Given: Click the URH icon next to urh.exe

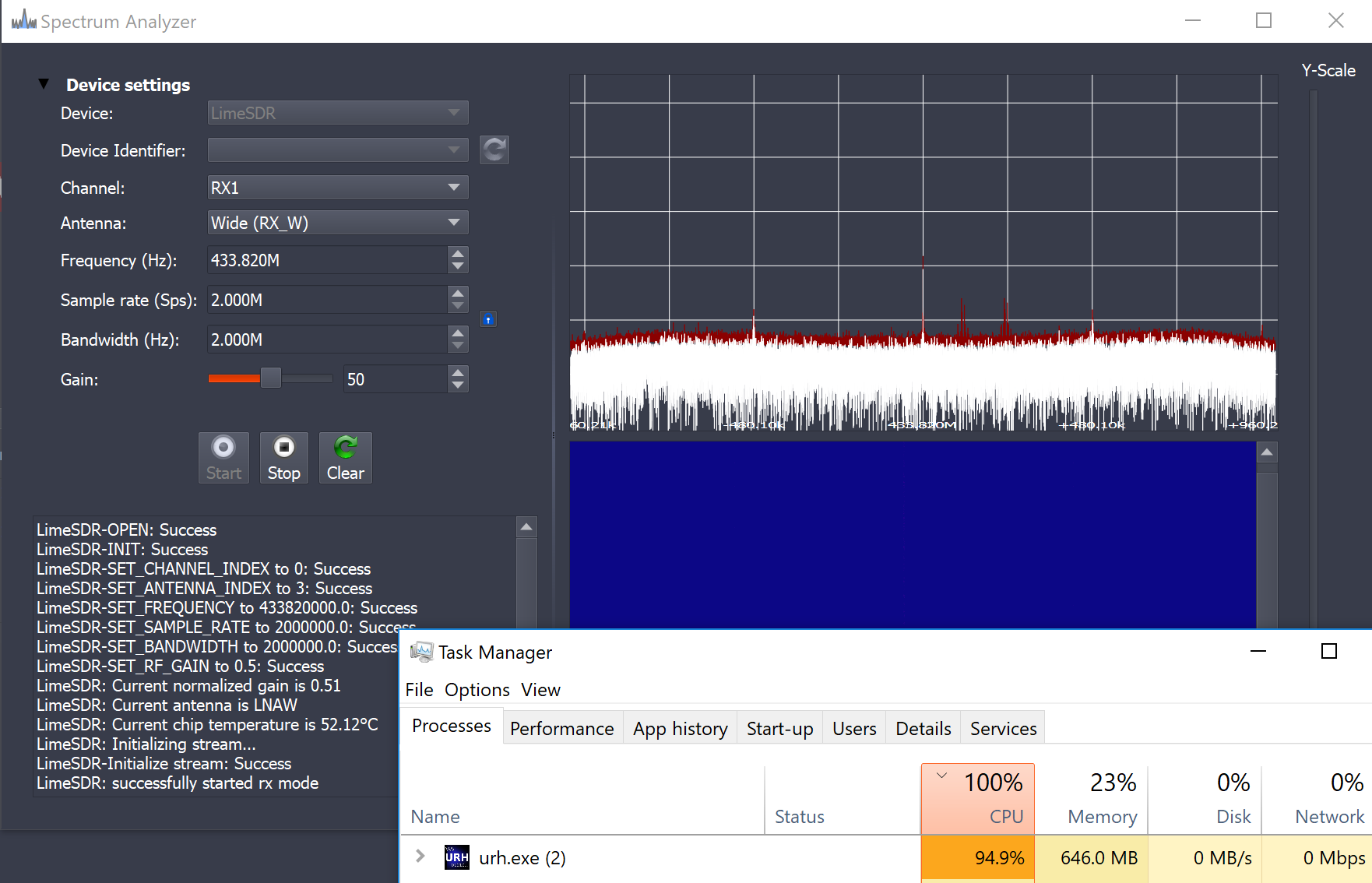Looking at the screenshot, I should [457, 857].
